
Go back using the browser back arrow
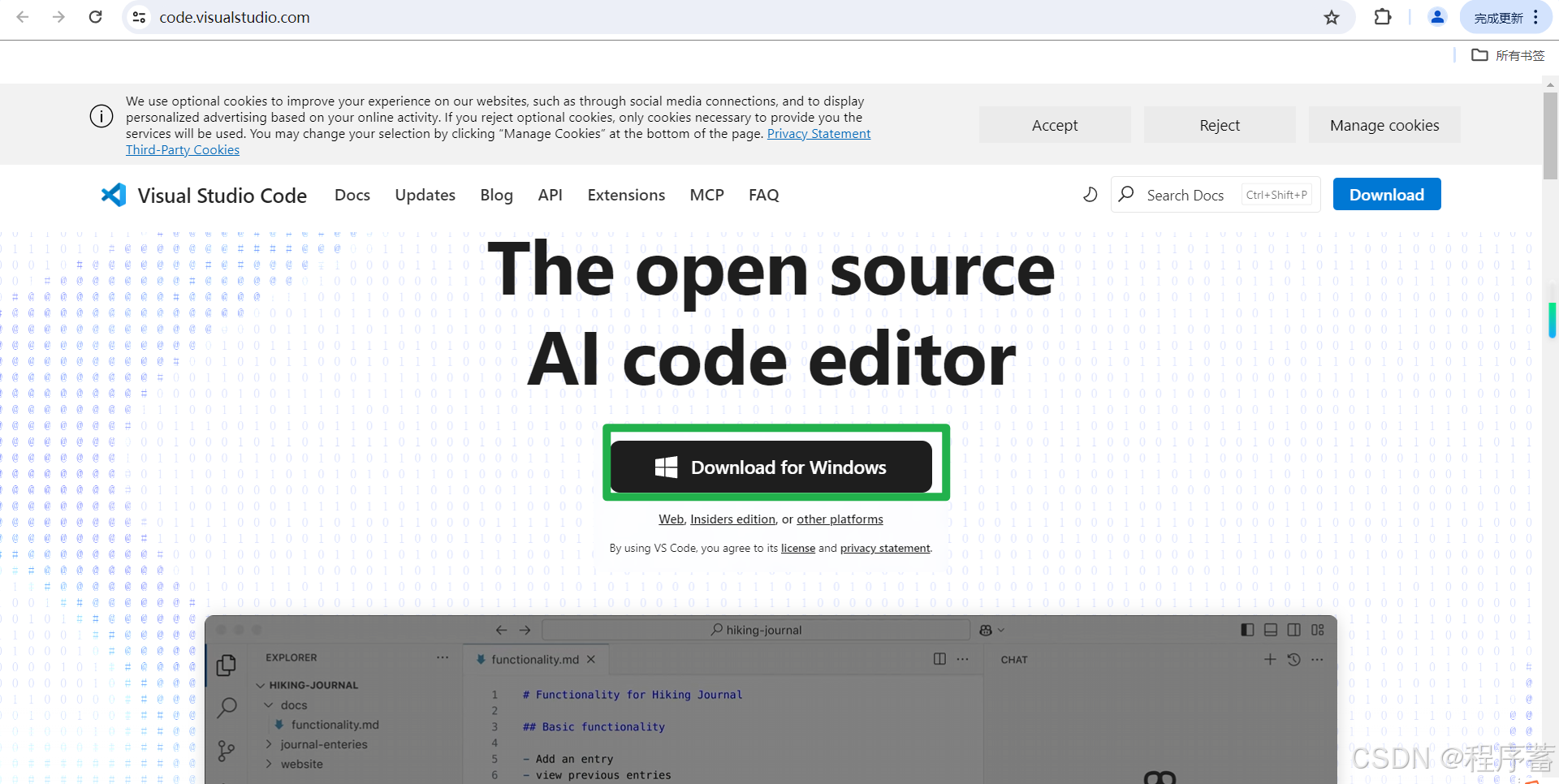click(23, 17)
